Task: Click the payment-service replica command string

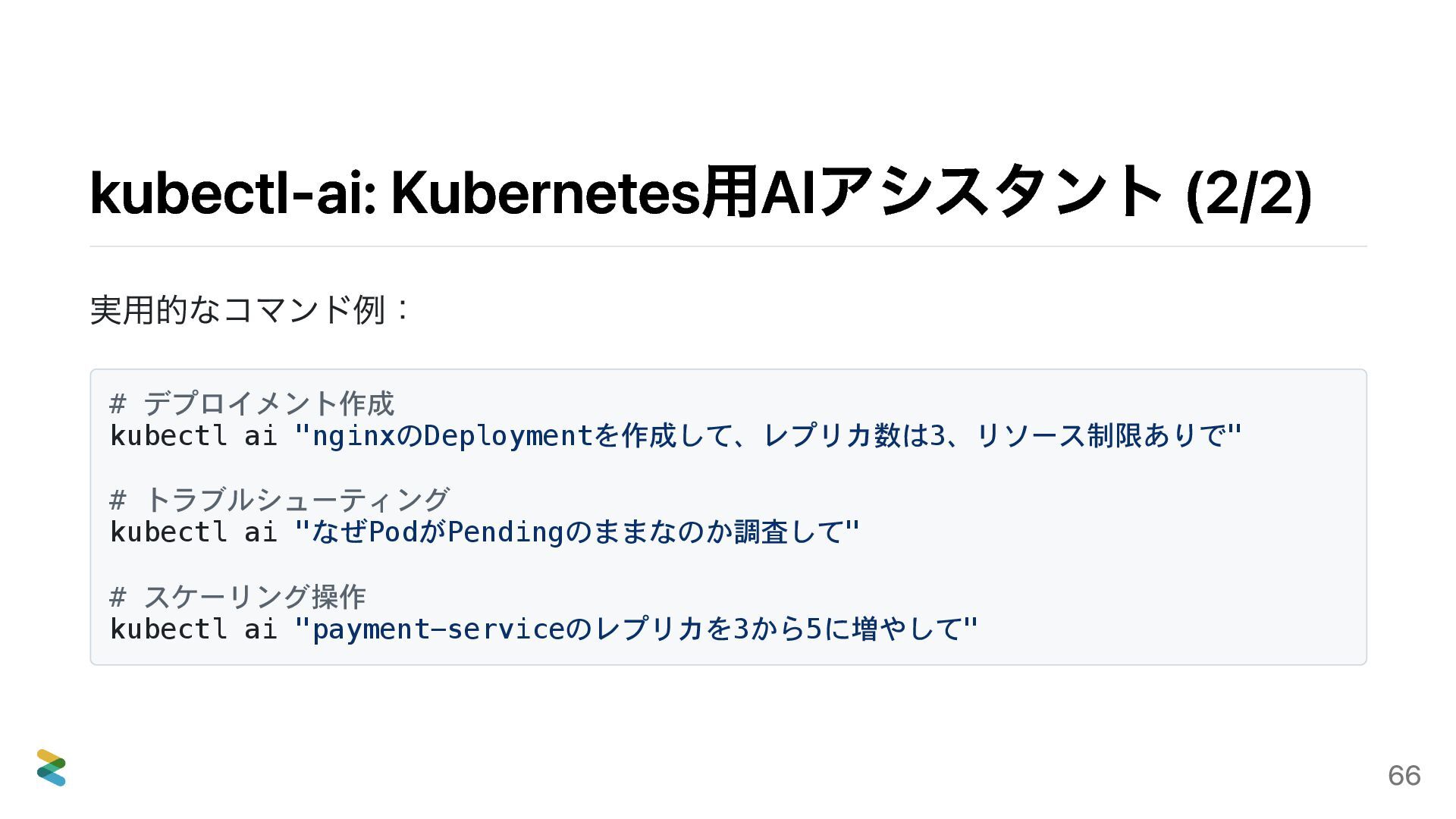Action: click(635, 629)
